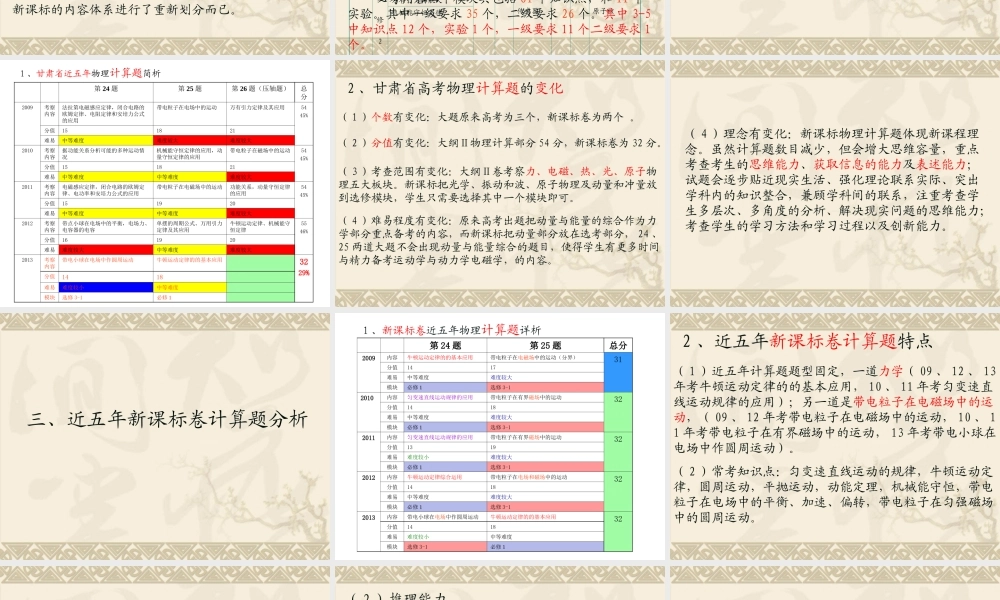Open the top slide ending 进行了重新划分而已
The width and height of the screenshot is (1000, 600).
coord(165,27)
